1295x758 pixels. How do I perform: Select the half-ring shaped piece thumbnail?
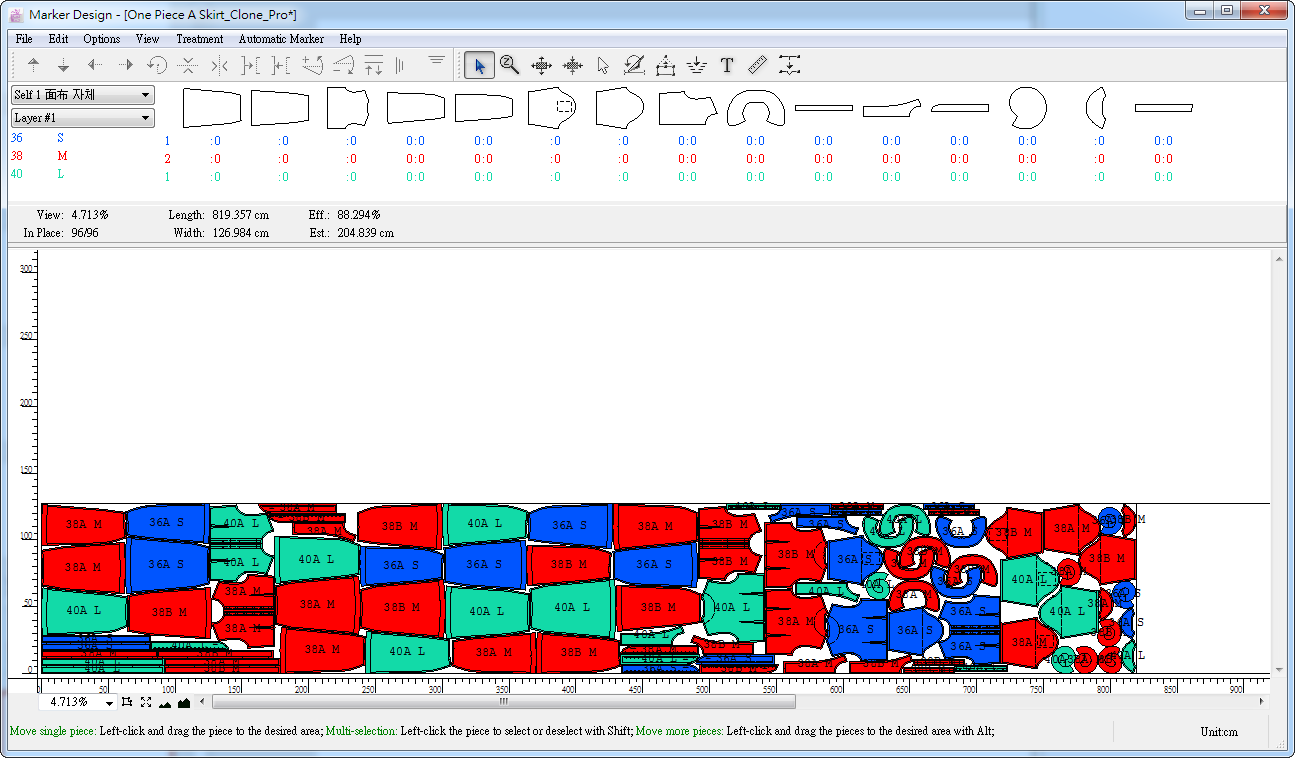point(755,107)
